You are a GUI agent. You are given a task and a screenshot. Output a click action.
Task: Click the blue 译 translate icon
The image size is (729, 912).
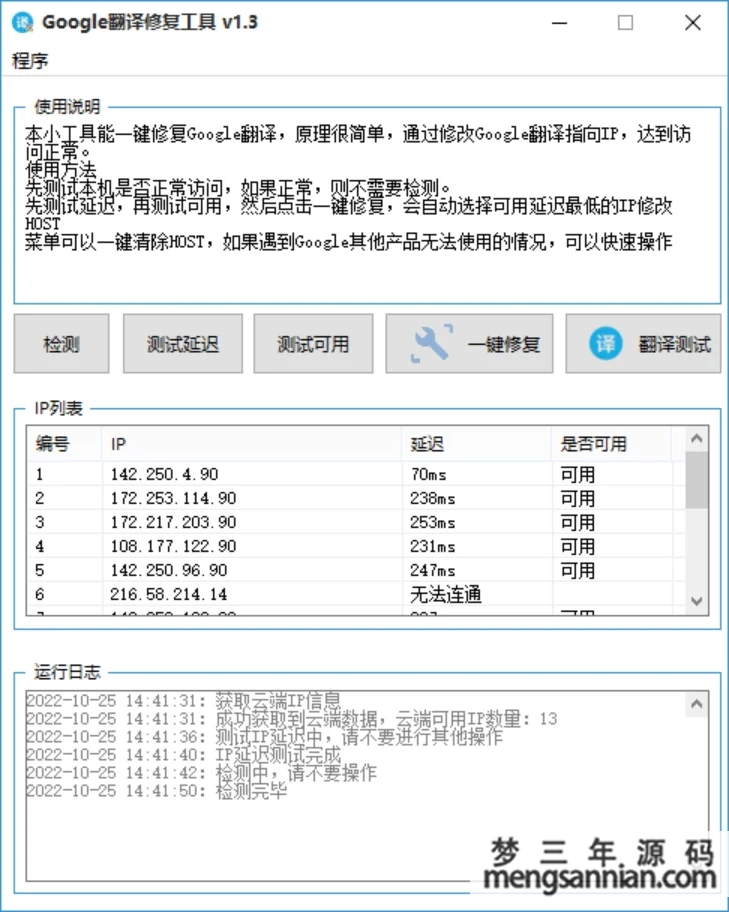pyautogui.click(x=605, y=343)
